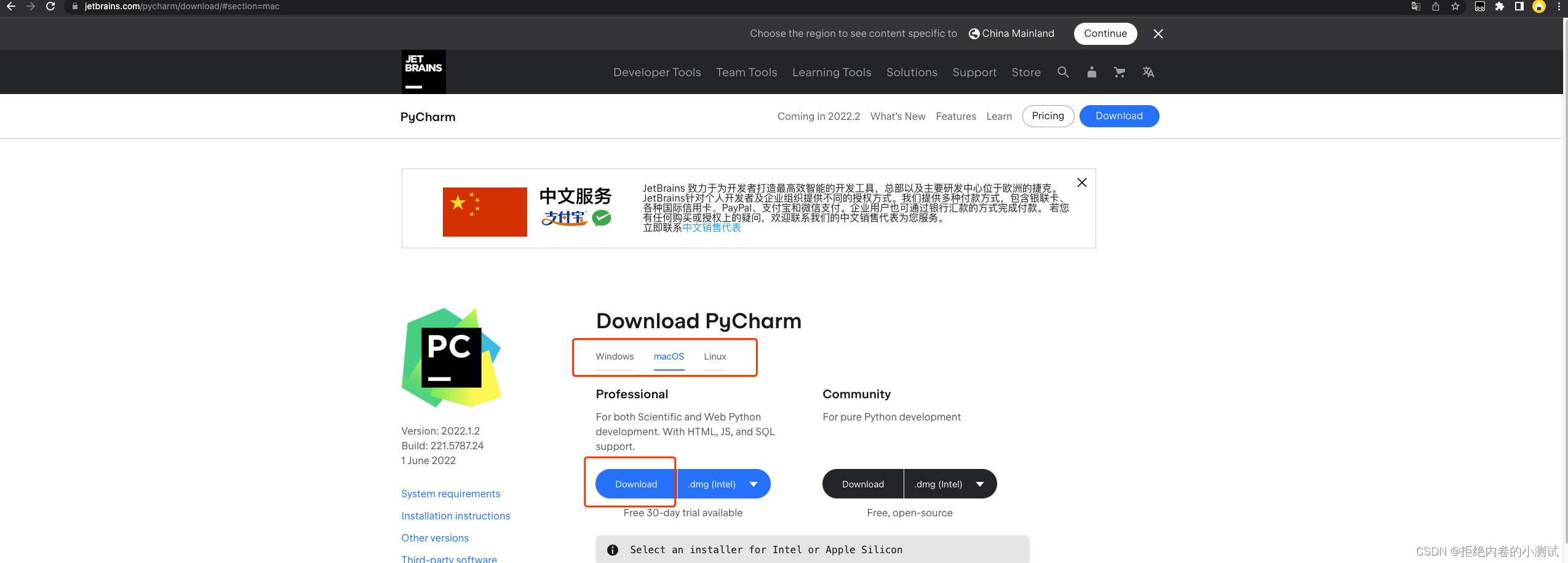Bookmark this page with the star icon
The height and width of the screenshot is (563, 1568).
pos(1455,6)
